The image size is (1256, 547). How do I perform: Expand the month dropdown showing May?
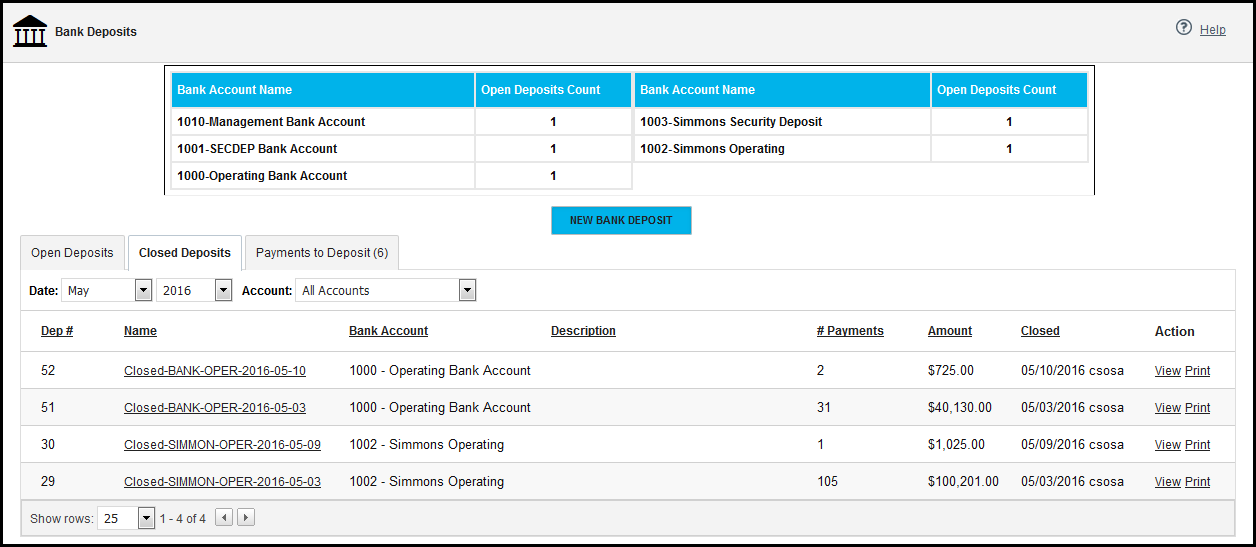pyautogui.click(x=107, y=290)
